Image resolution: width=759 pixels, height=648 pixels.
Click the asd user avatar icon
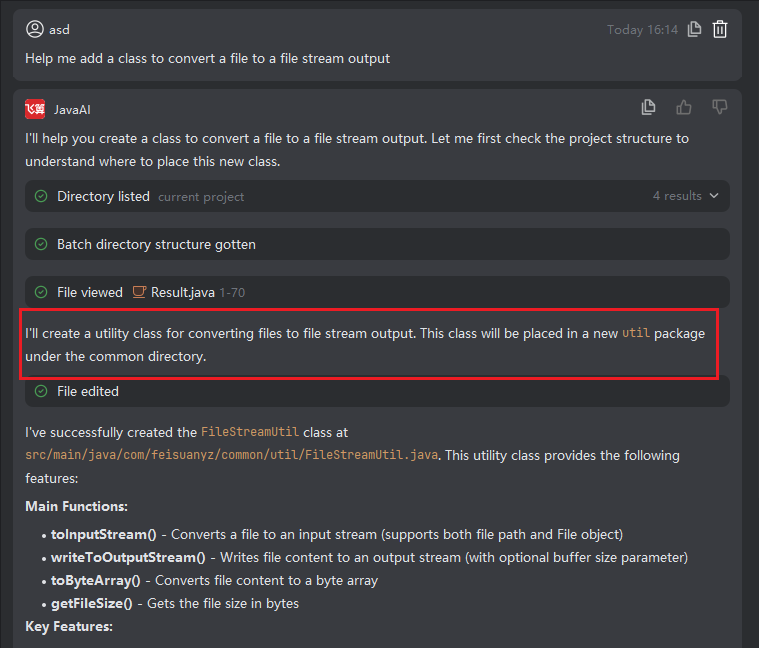tap(35, 29)
